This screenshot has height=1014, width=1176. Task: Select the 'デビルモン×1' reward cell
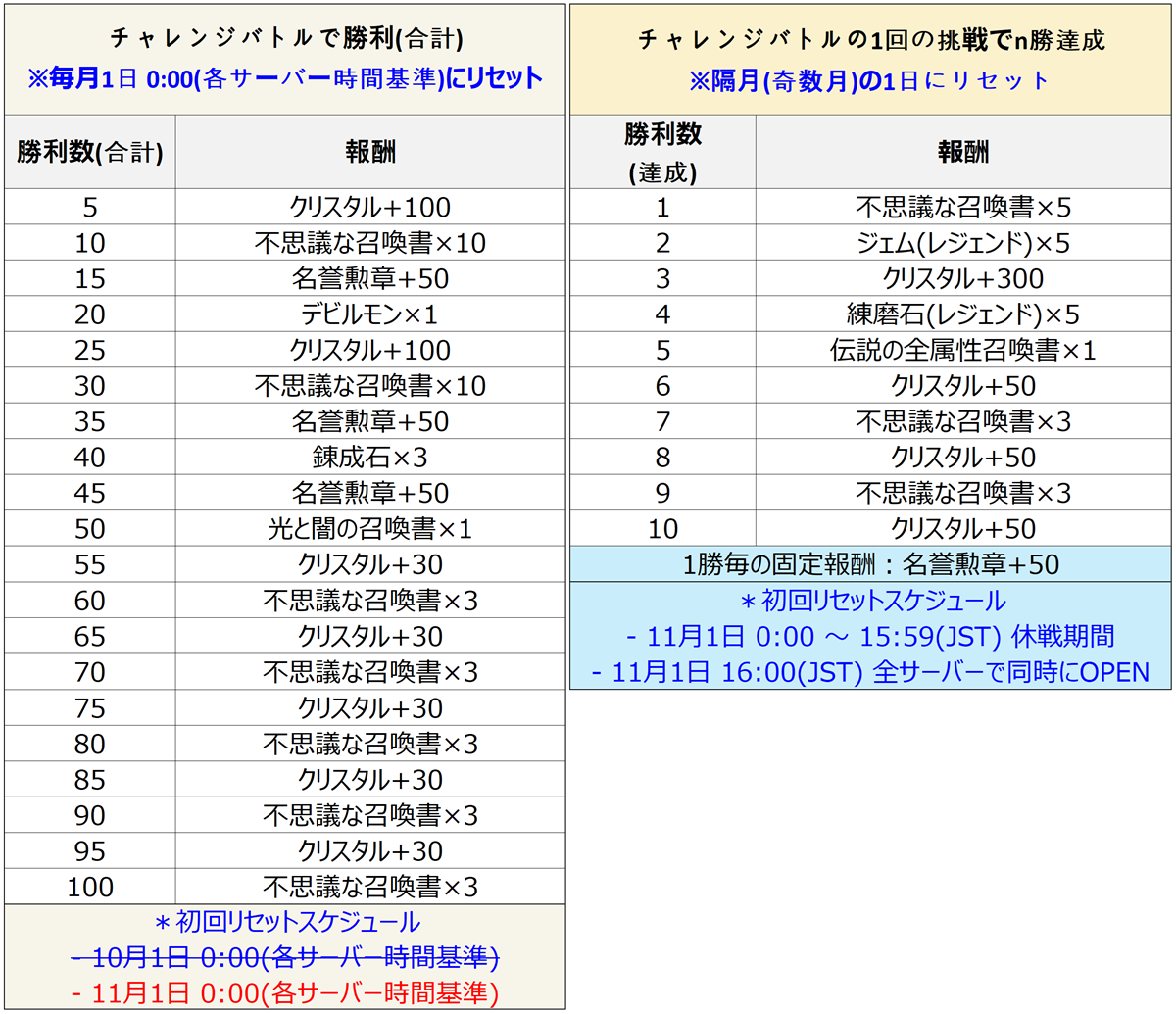pos(370,314)
